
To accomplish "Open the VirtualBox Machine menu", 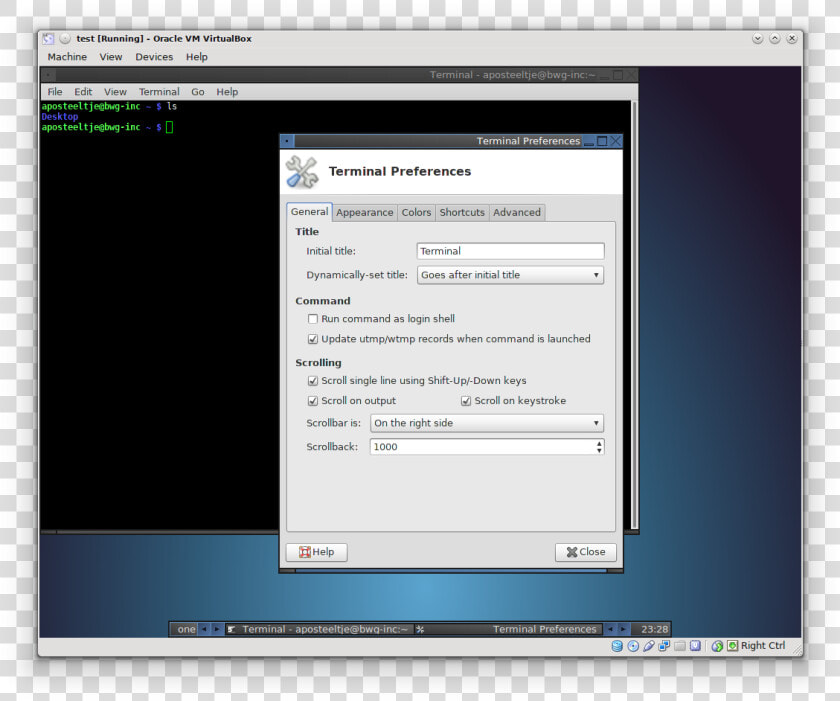I will click(67, 57).
